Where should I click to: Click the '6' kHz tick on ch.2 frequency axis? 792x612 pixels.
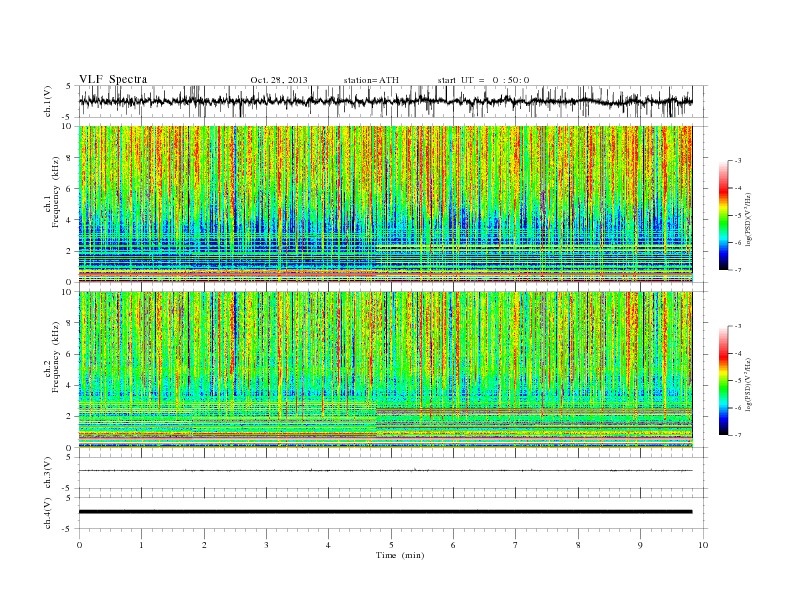point(70,354)
